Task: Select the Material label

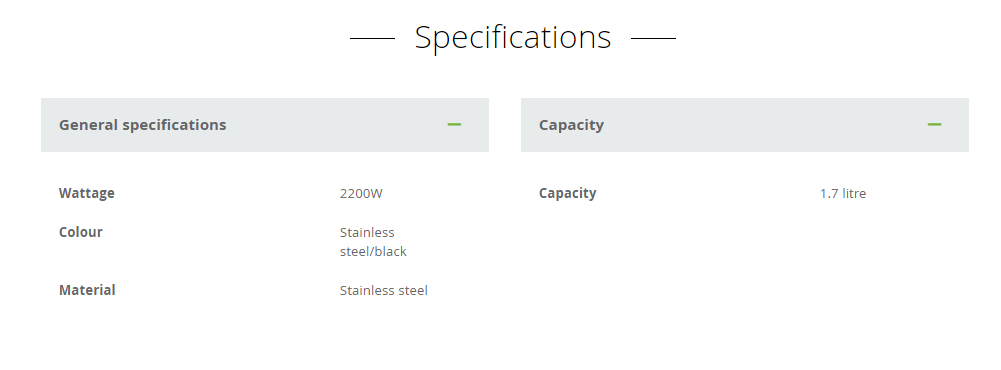Action: [x=87, y=290]
